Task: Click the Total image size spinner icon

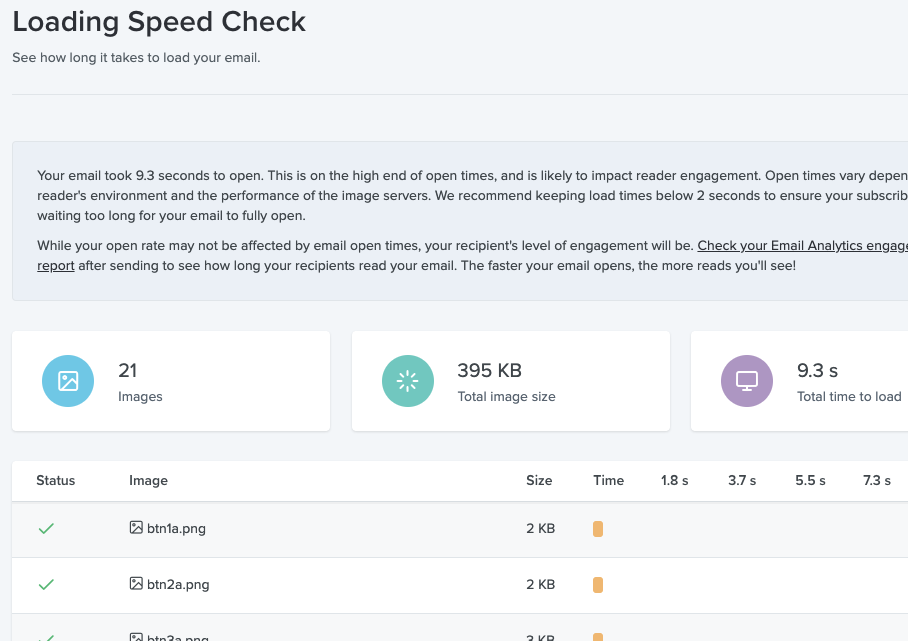Action: click(x=407, y=381)
